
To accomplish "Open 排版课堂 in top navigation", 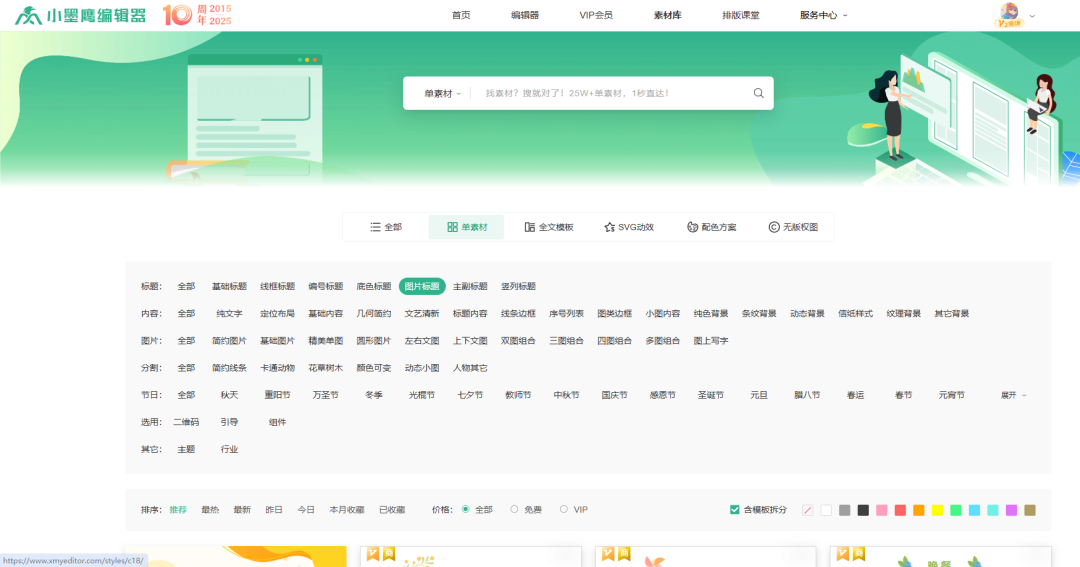I will tap(740, 15).
